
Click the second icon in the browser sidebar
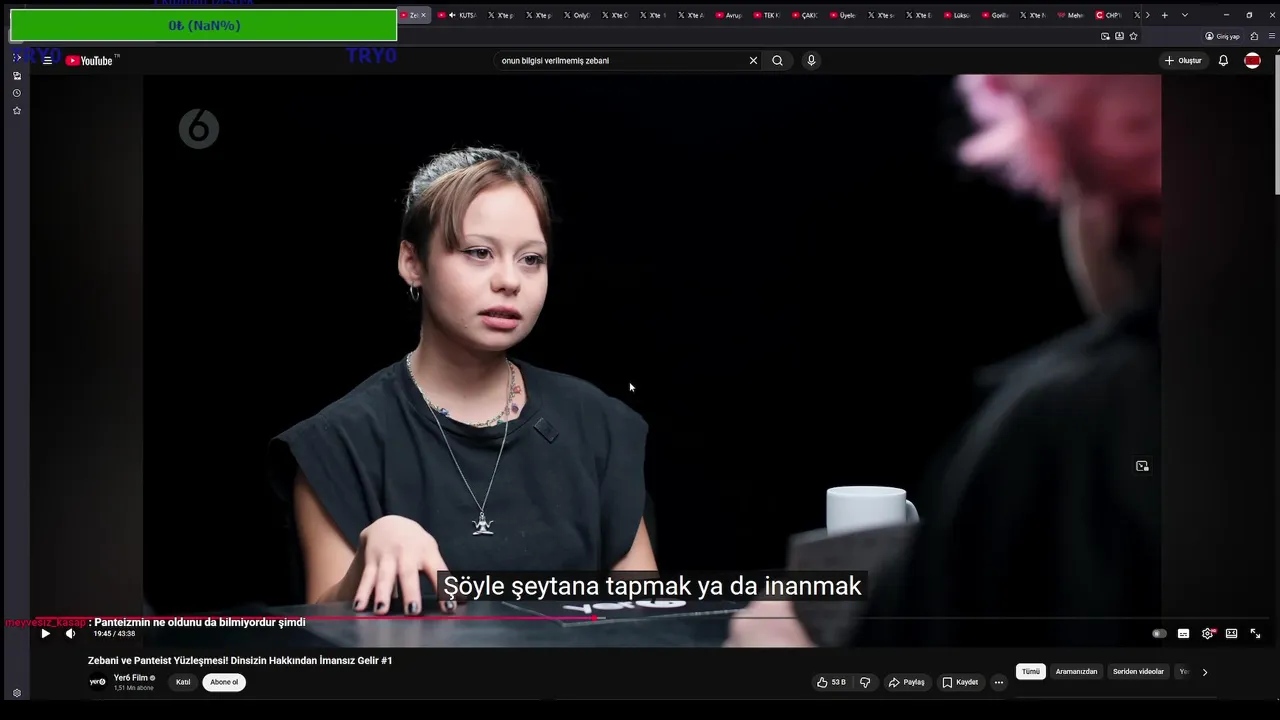(x=17, y=76)
